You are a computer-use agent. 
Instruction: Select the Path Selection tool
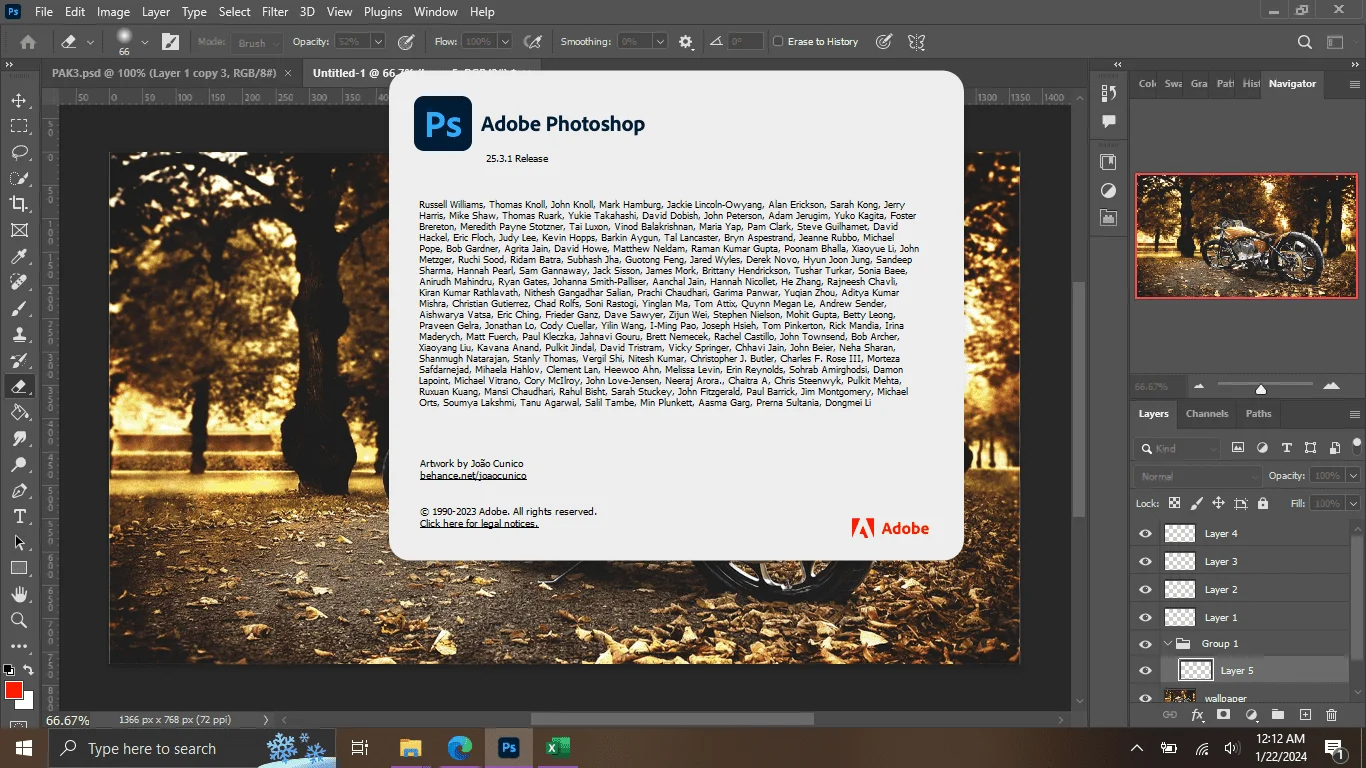19,543
